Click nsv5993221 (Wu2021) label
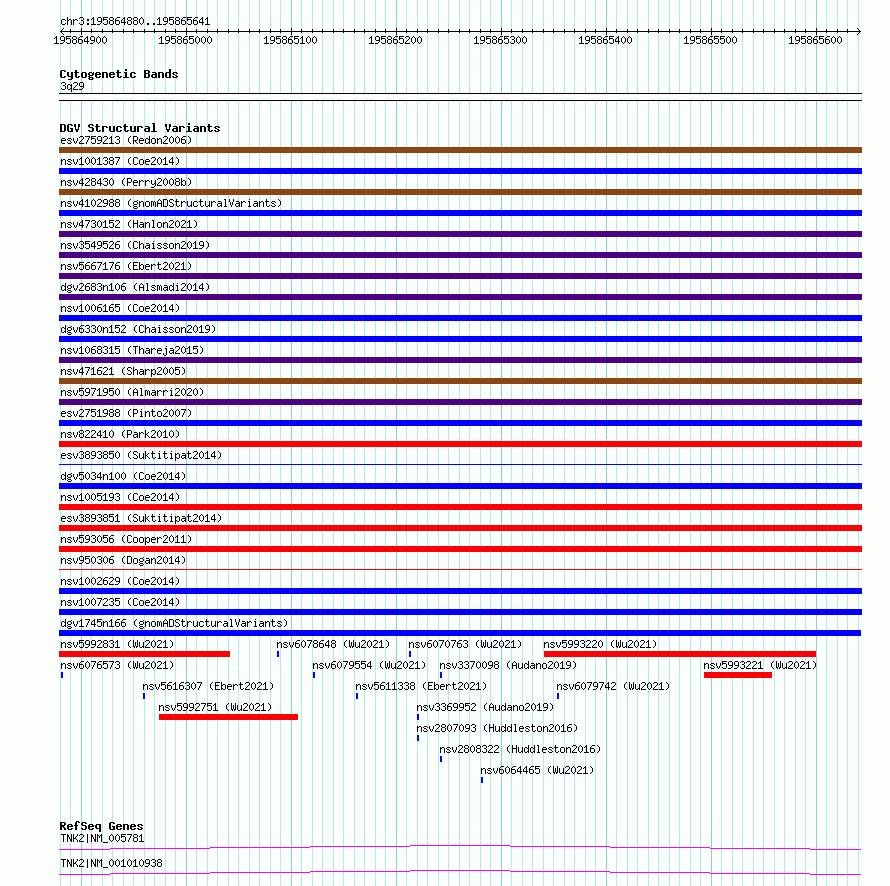 (x=760, y=665)
